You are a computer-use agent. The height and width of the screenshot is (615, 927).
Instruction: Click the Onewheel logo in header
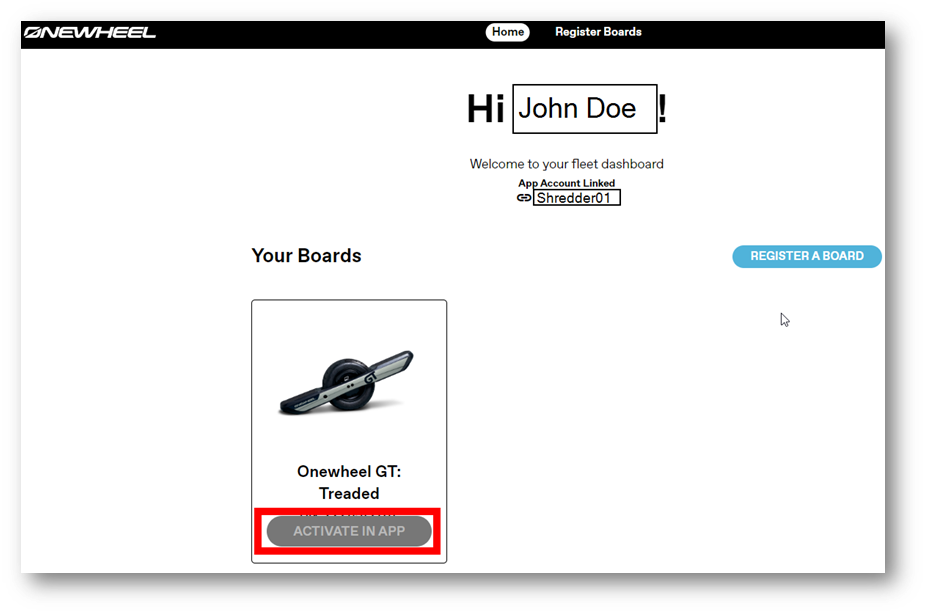(x=90, y=33)
